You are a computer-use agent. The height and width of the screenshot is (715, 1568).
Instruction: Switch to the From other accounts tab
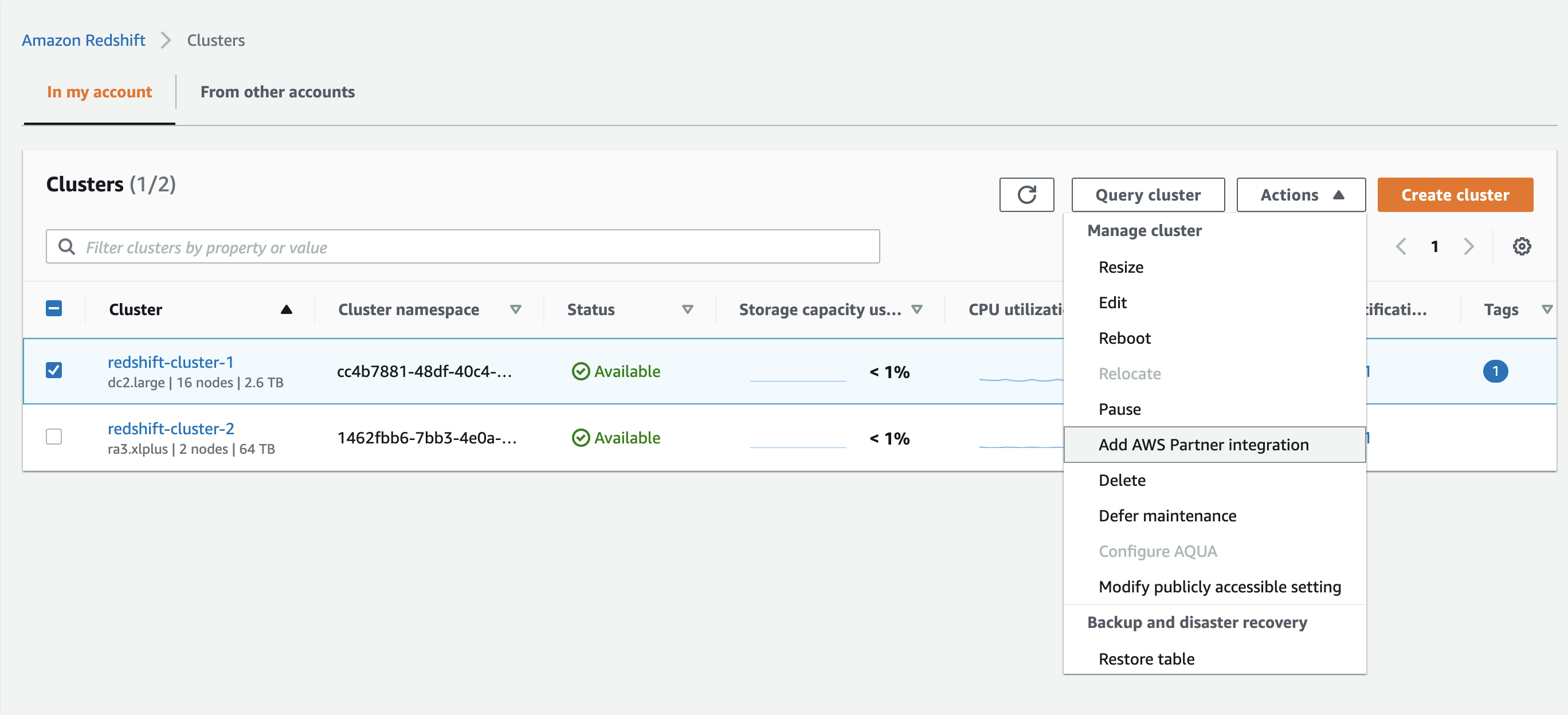[277, 92]
